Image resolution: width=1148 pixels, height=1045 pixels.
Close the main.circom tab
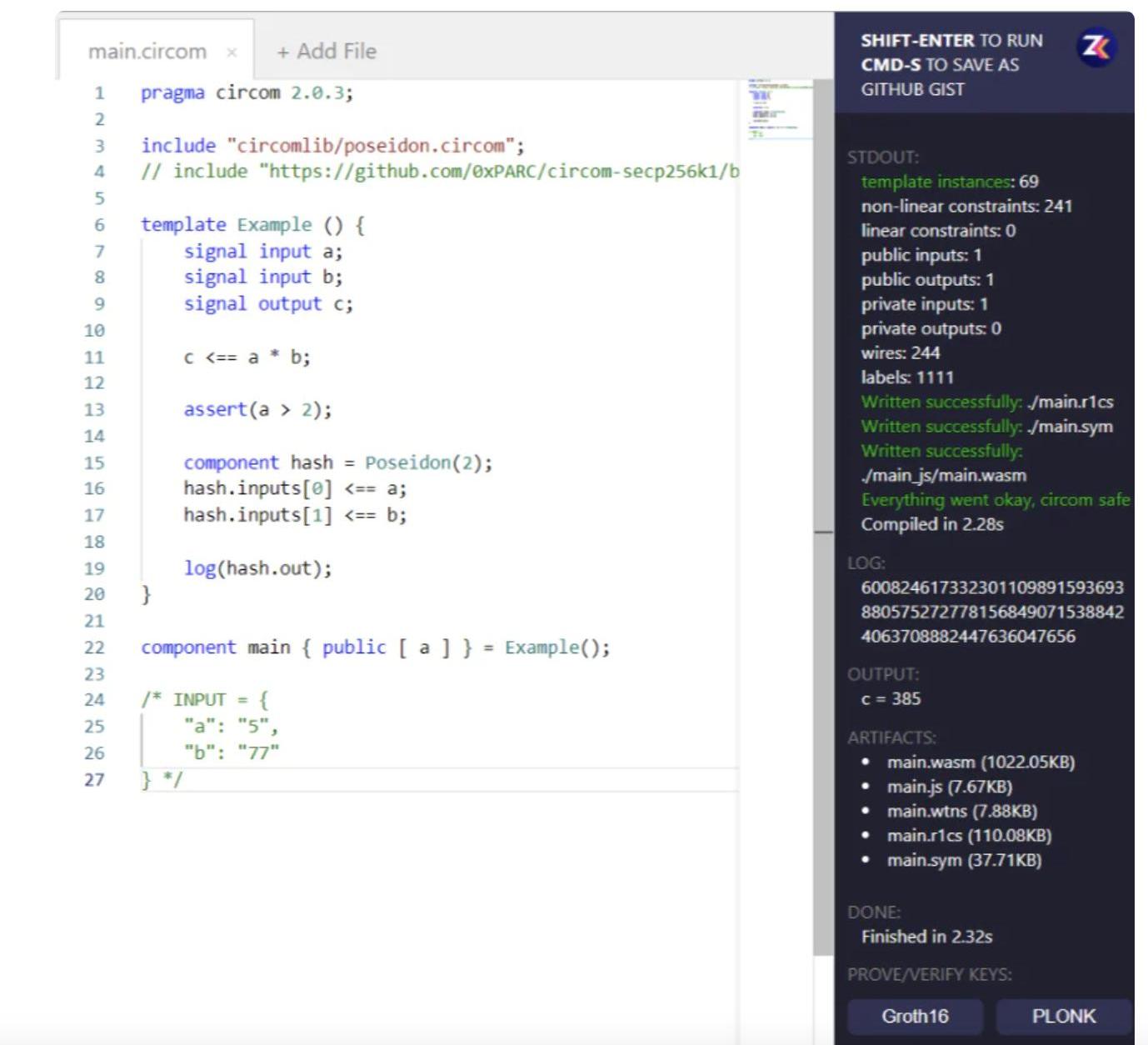tap(232, 52)
